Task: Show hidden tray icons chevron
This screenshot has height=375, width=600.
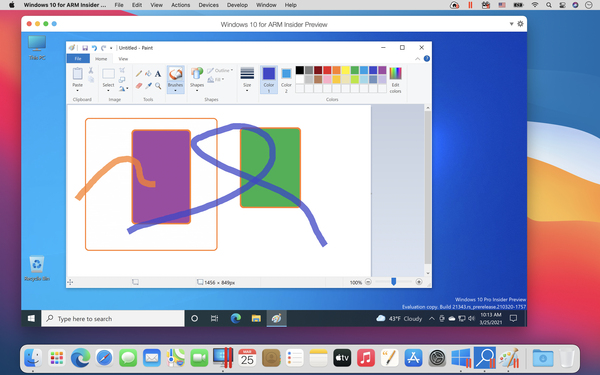Action: (431, 318)
